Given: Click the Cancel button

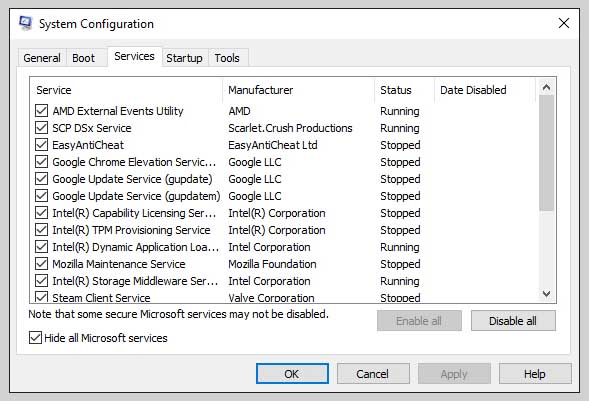Looking at the screenshot, I should click(373, 374).
